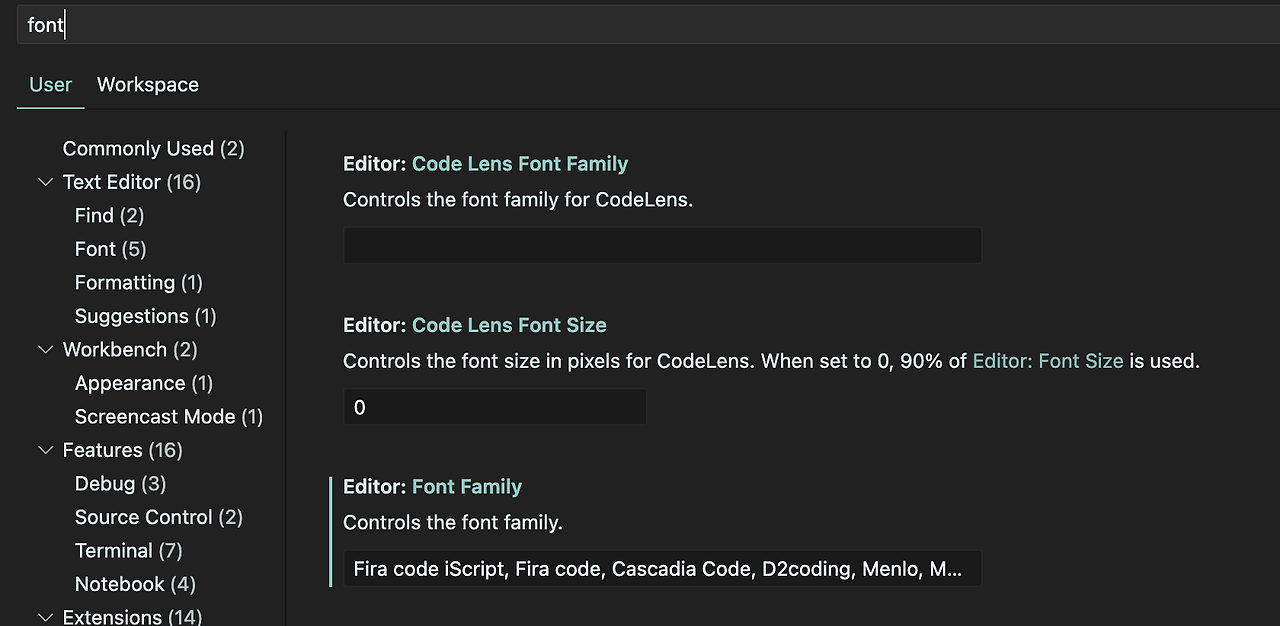
Task: Select the Find settings category
Action: [x=109, y=216]
